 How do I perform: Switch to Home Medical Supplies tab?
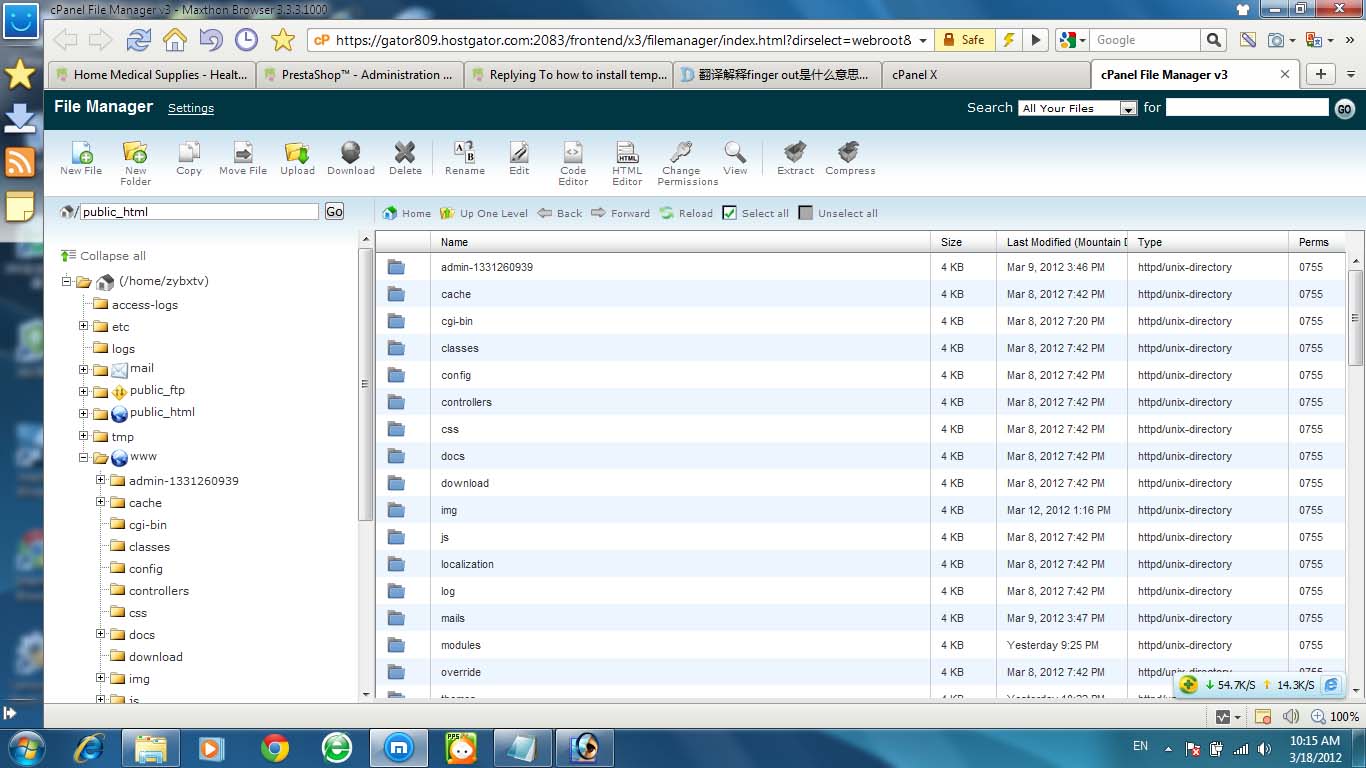[150, 75]
